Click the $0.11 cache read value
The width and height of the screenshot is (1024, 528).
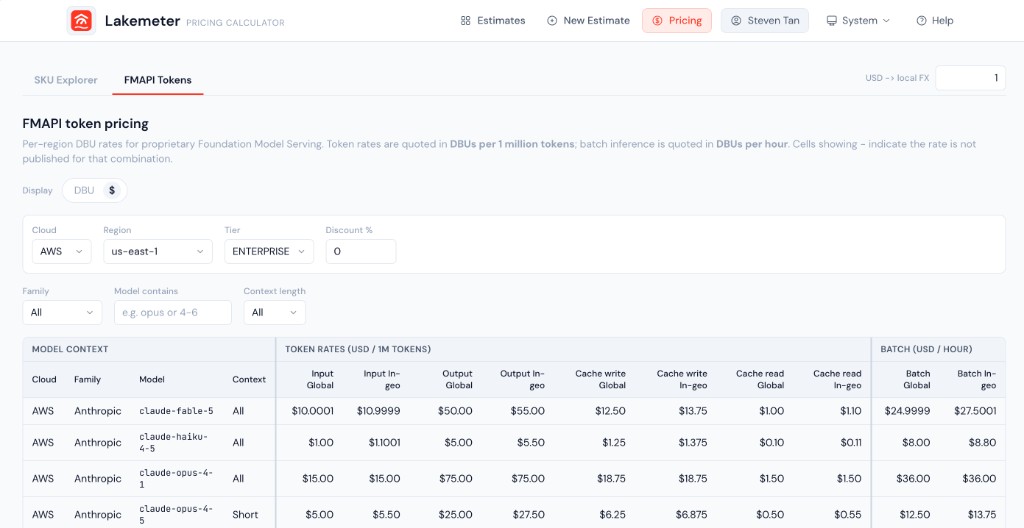pos(851,442)
